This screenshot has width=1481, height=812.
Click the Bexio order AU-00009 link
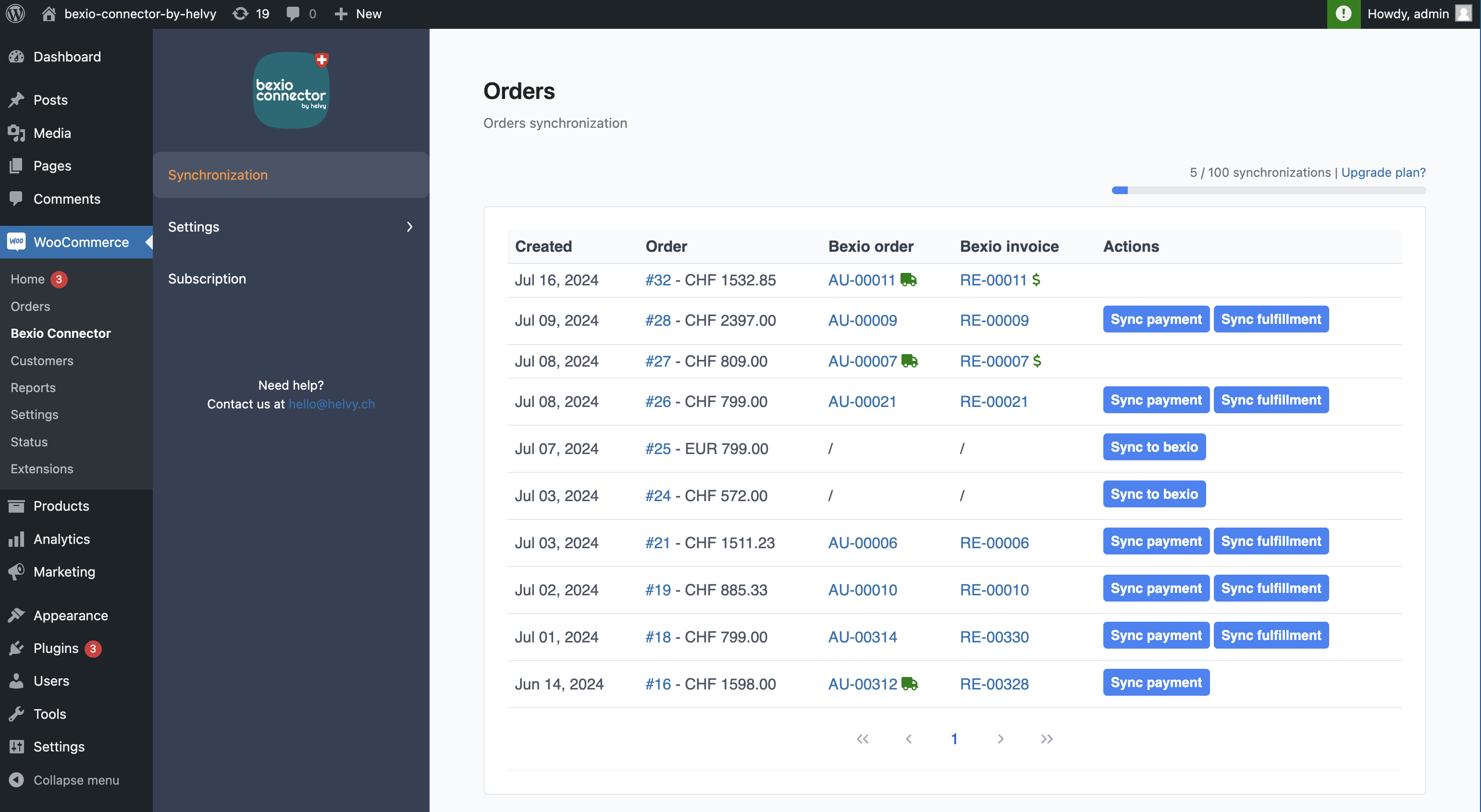pyautogui.click(x=862, y=320)
